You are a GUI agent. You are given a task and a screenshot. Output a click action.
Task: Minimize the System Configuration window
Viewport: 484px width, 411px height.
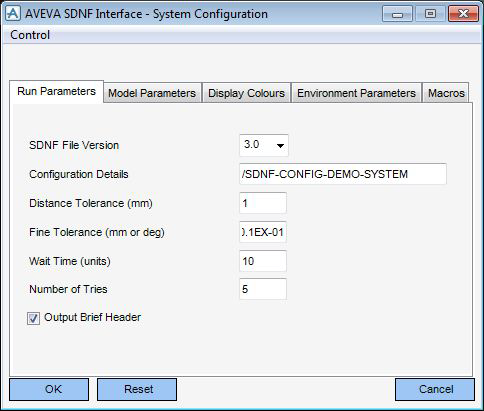pos(397,14)
